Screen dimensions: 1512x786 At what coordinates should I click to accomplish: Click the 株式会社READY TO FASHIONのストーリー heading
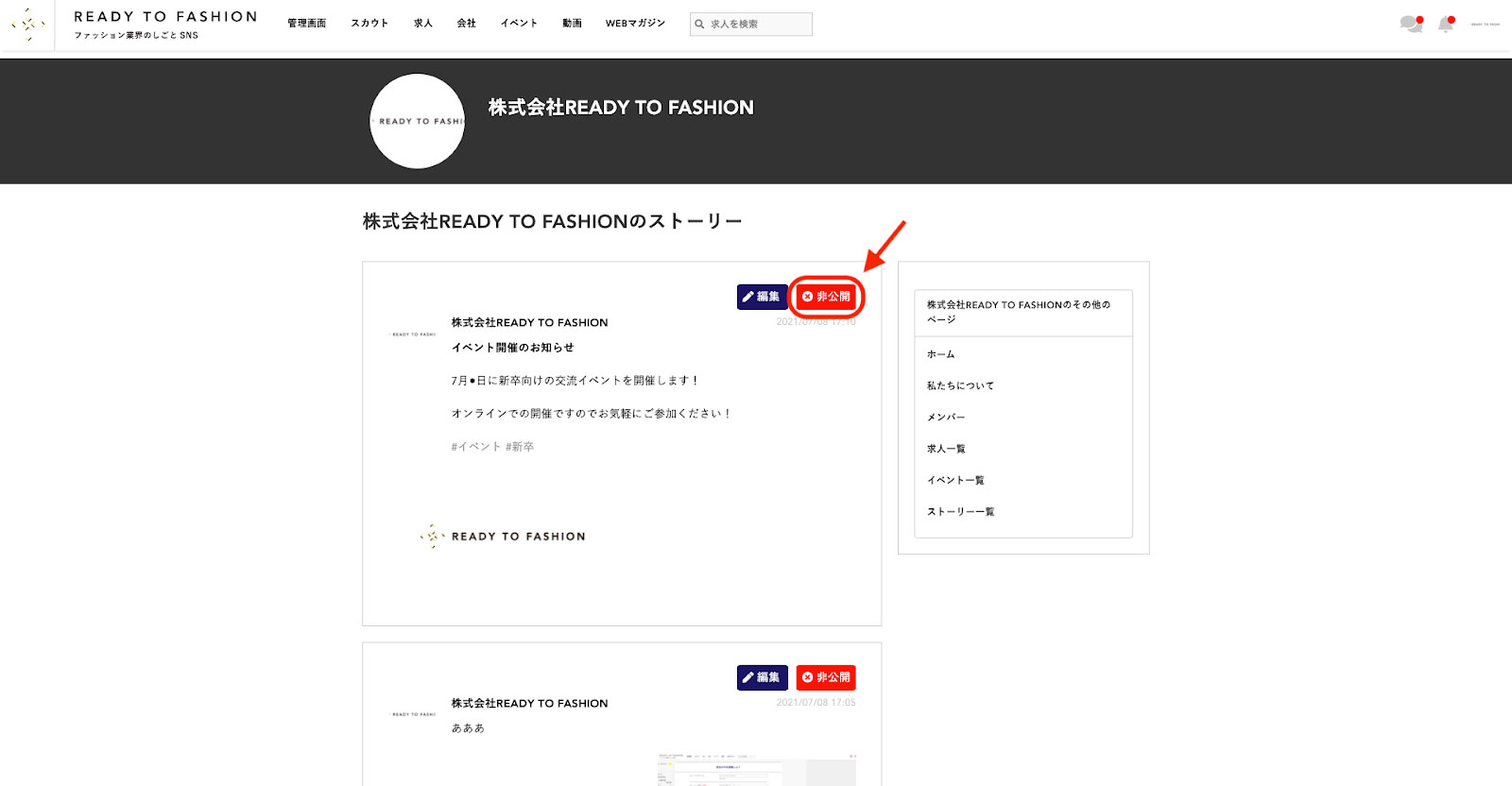click(x=553, y=222)
